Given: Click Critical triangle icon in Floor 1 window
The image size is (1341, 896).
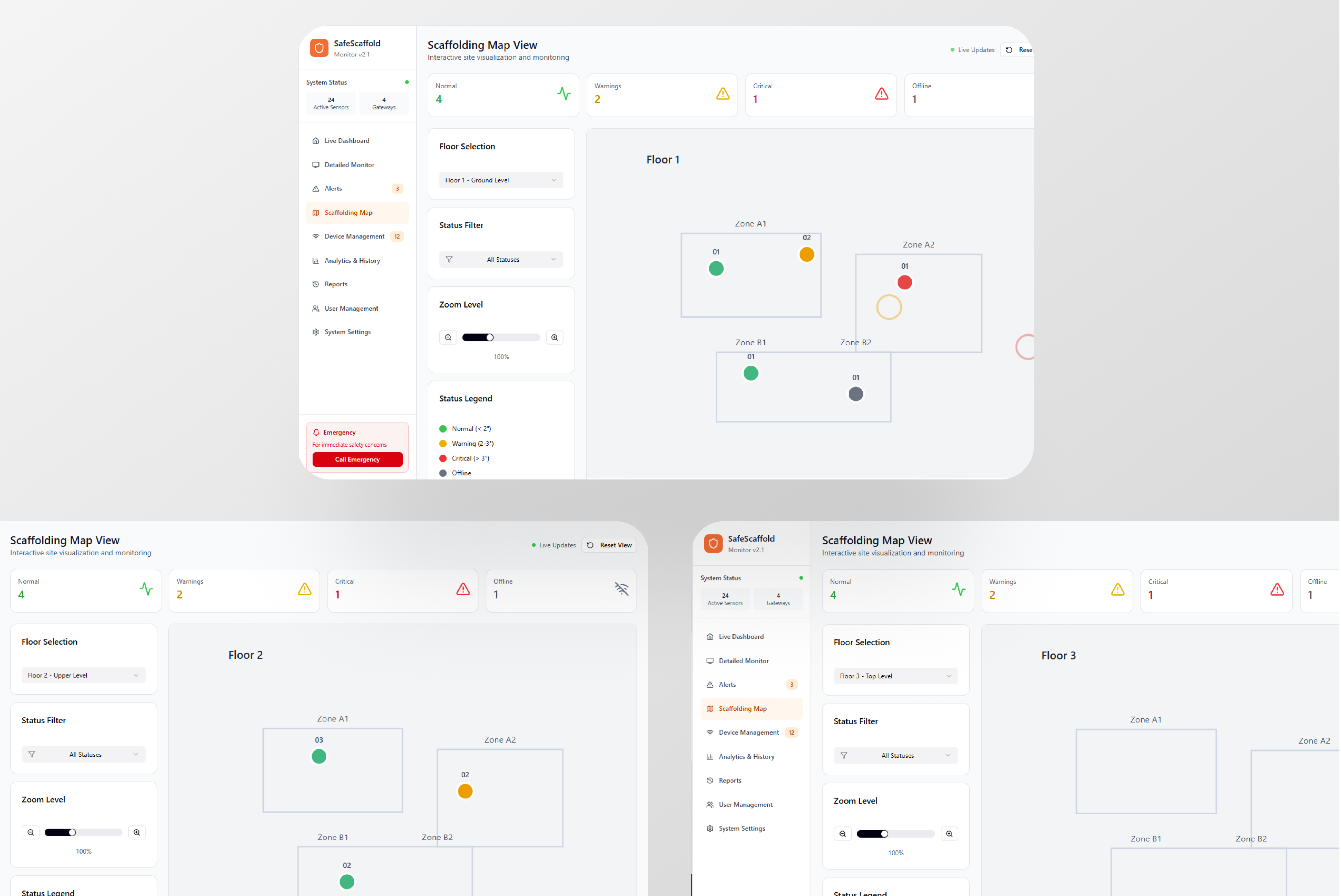Looking at the screenshot, I should point(882,94).
